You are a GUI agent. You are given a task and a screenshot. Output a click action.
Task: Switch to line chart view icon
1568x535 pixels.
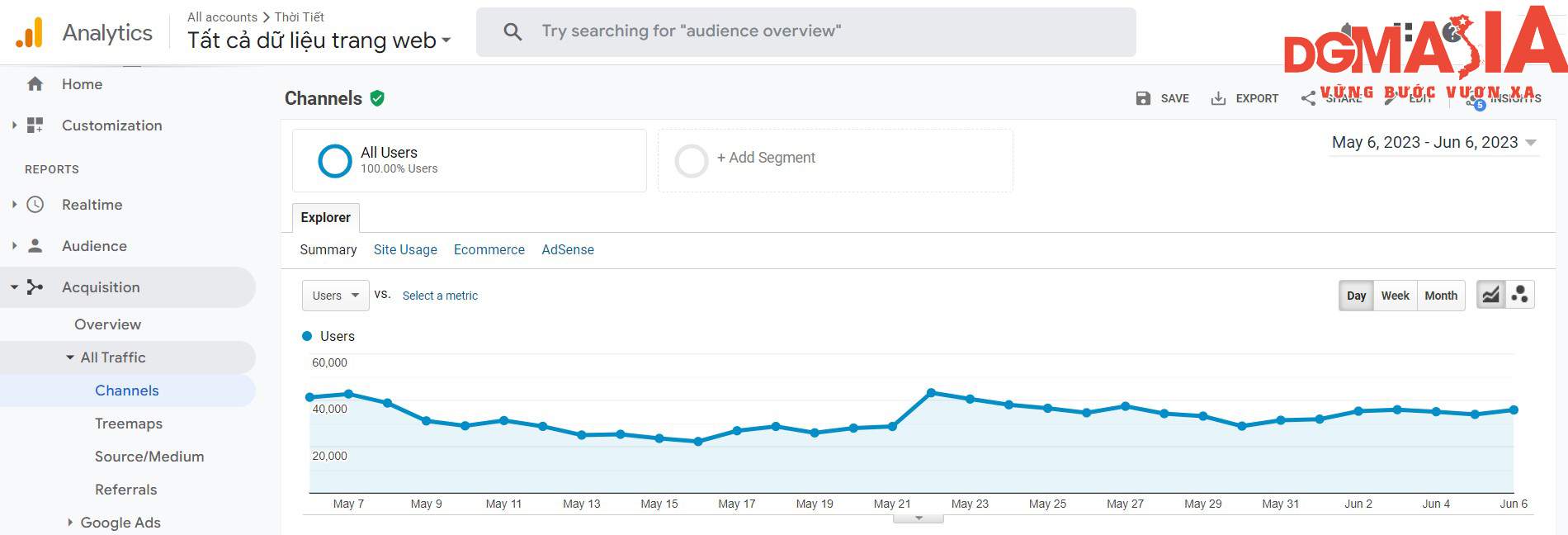click(1490, 295)
